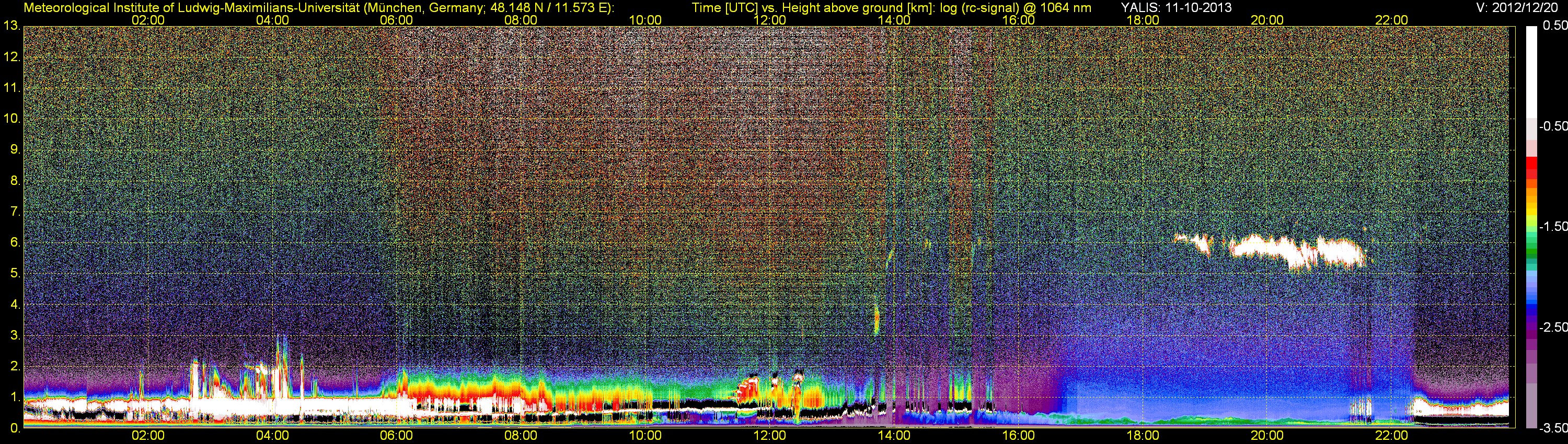Click the -1.50 value on the color scale
The height and width of the screenshot is (444, 1568).
(x=1553, y=226)
